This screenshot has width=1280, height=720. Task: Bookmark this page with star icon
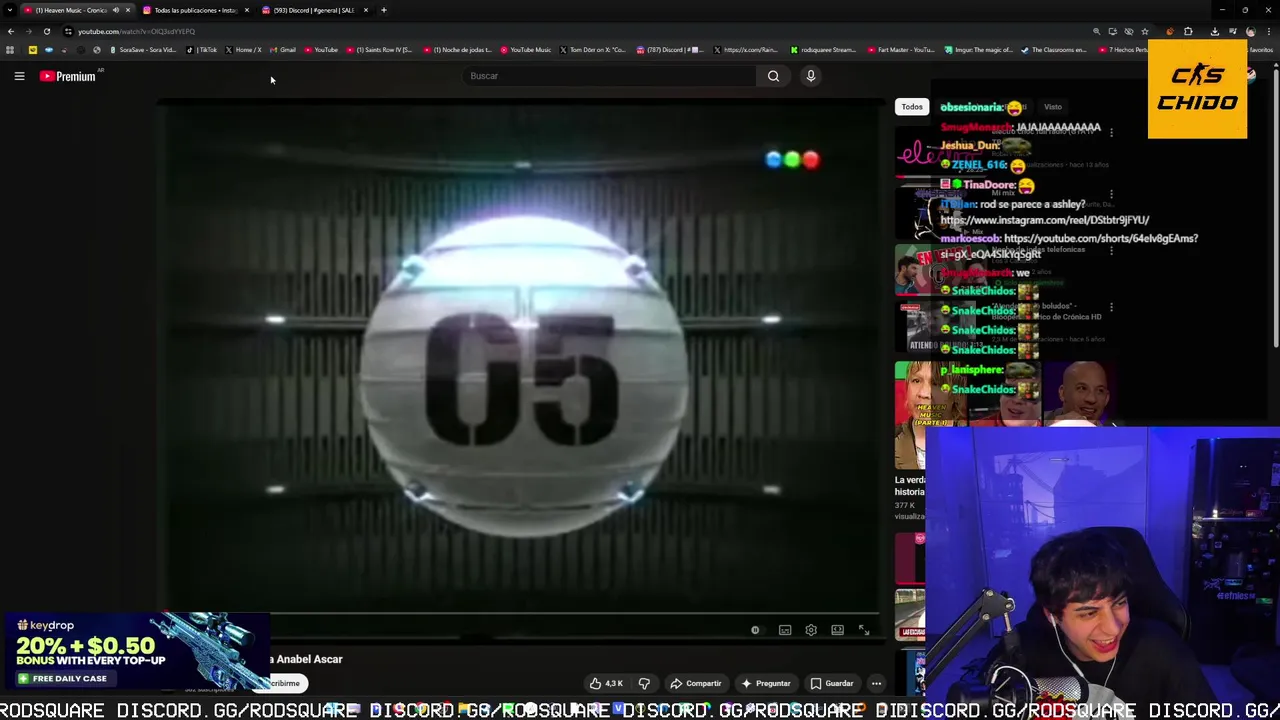pyautogui.click(x=1145, y=31)
